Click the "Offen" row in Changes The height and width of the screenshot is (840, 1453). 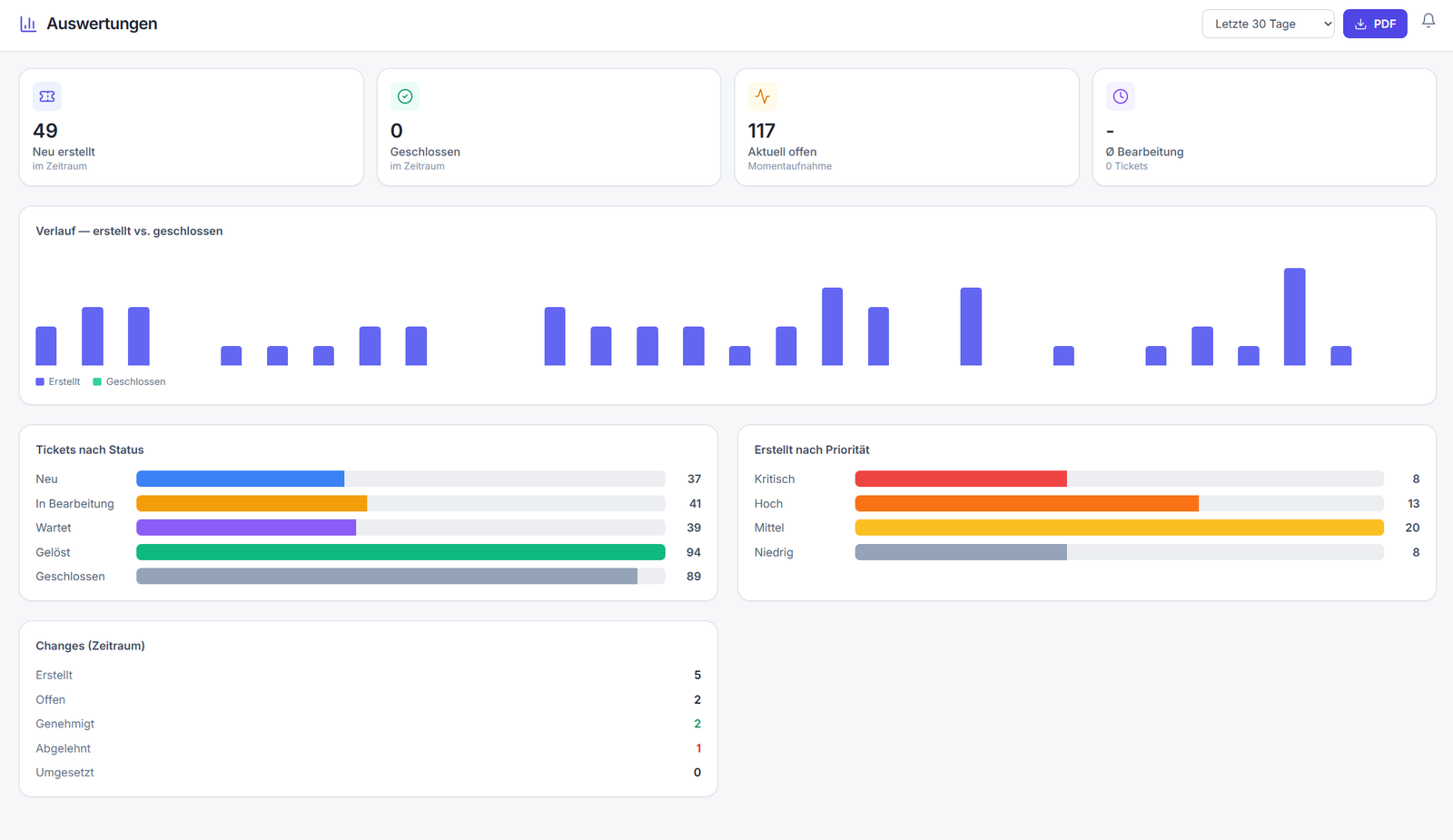(x=369, y=699)
